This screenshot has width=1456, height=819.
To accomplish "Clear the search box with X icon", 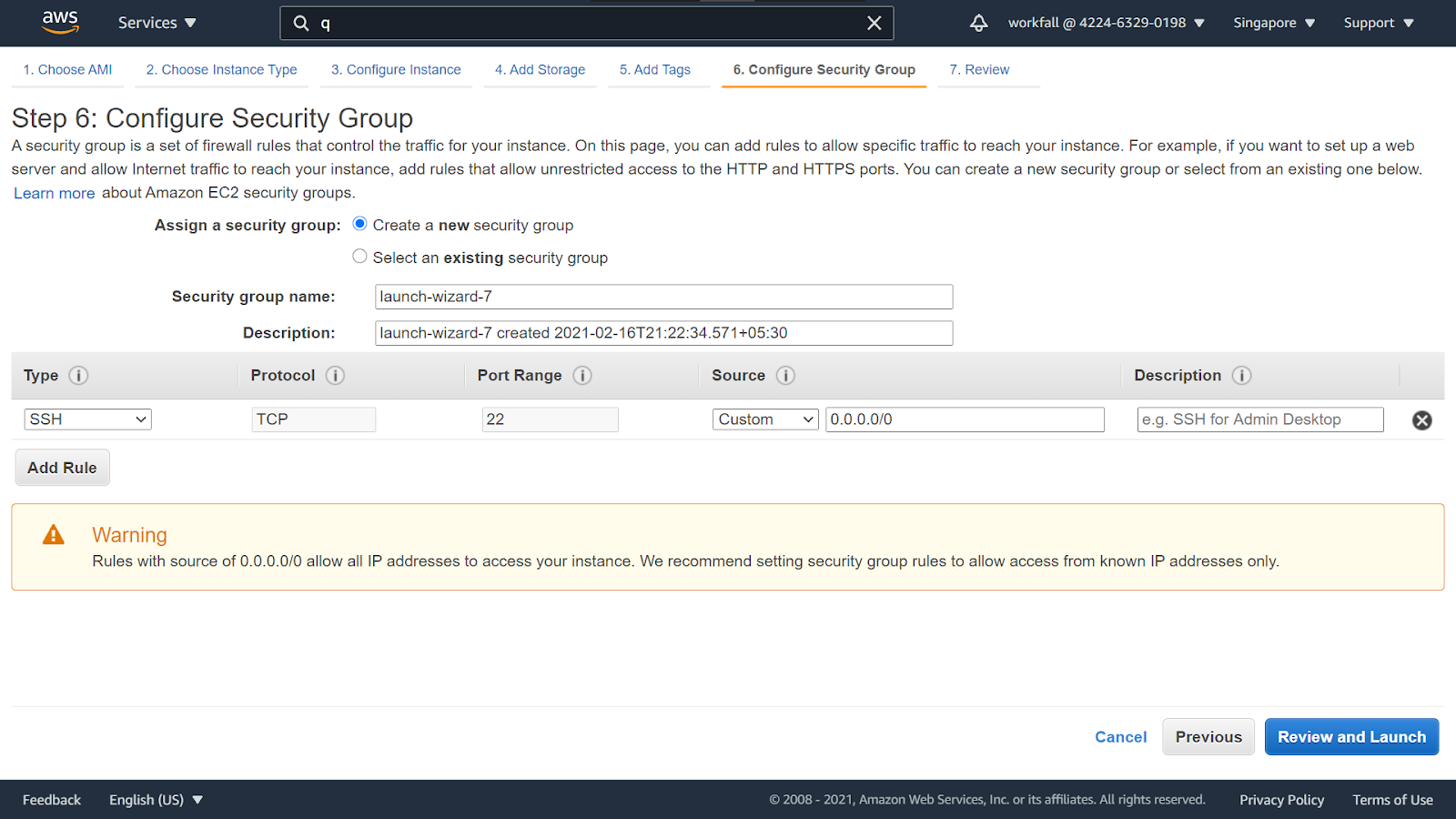I will (874, 23).
